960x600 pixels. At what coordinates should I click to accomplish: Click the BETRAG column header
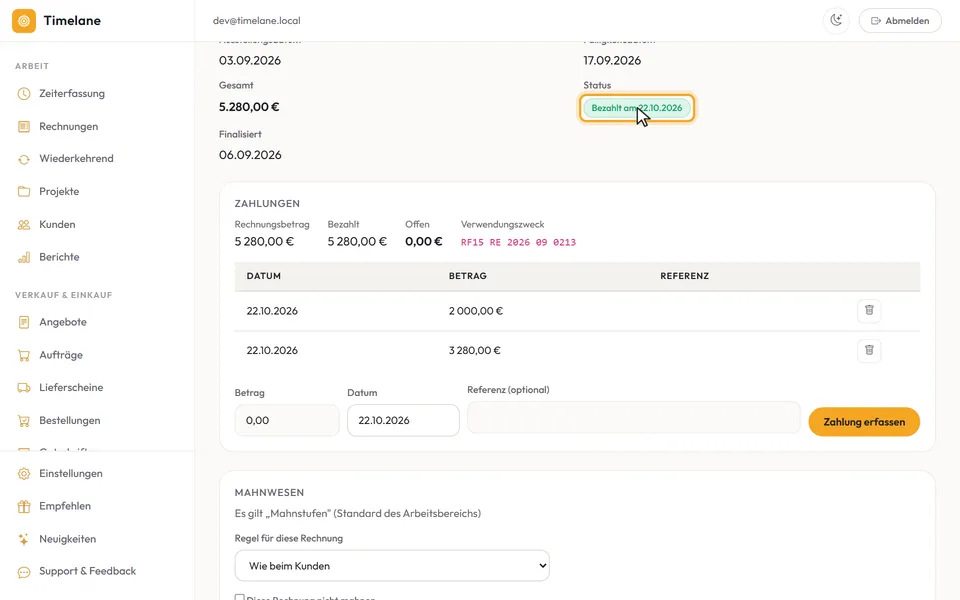[x=468, y=276]
